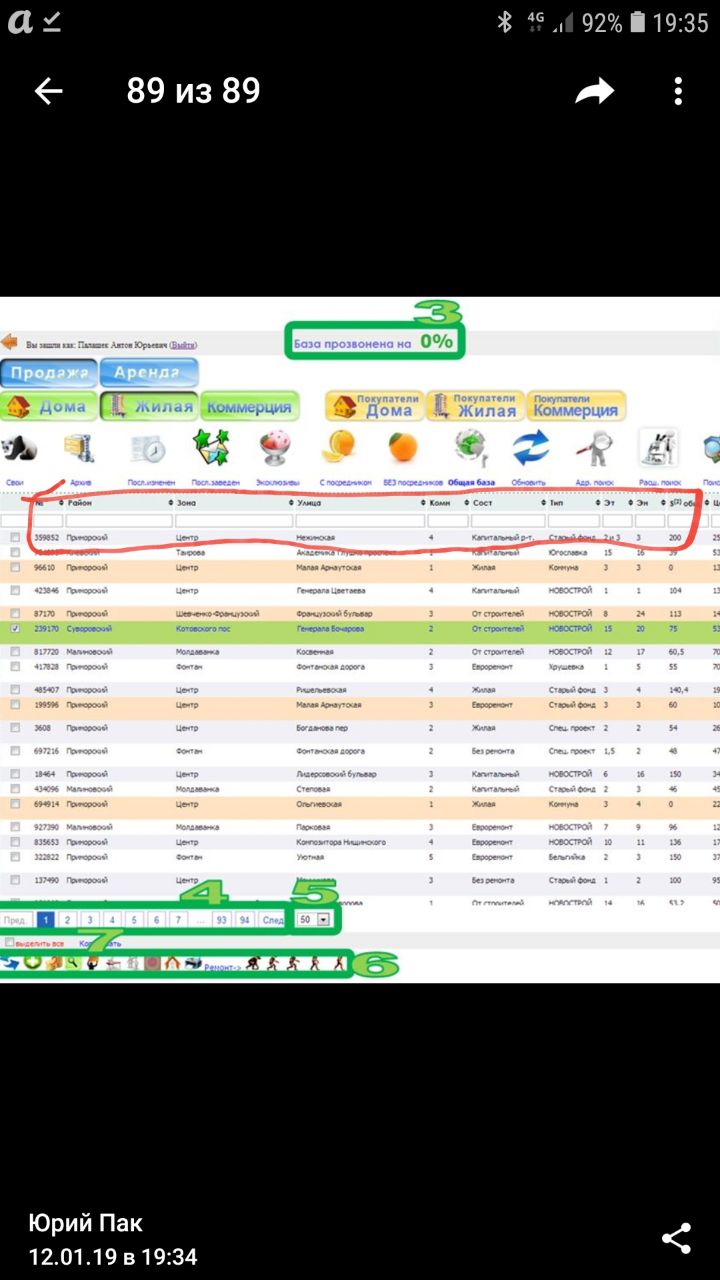Click the Ремонт-> link
Image resolution: width=720 pixels, height=1280 pixels.
(x=222, y=967)
